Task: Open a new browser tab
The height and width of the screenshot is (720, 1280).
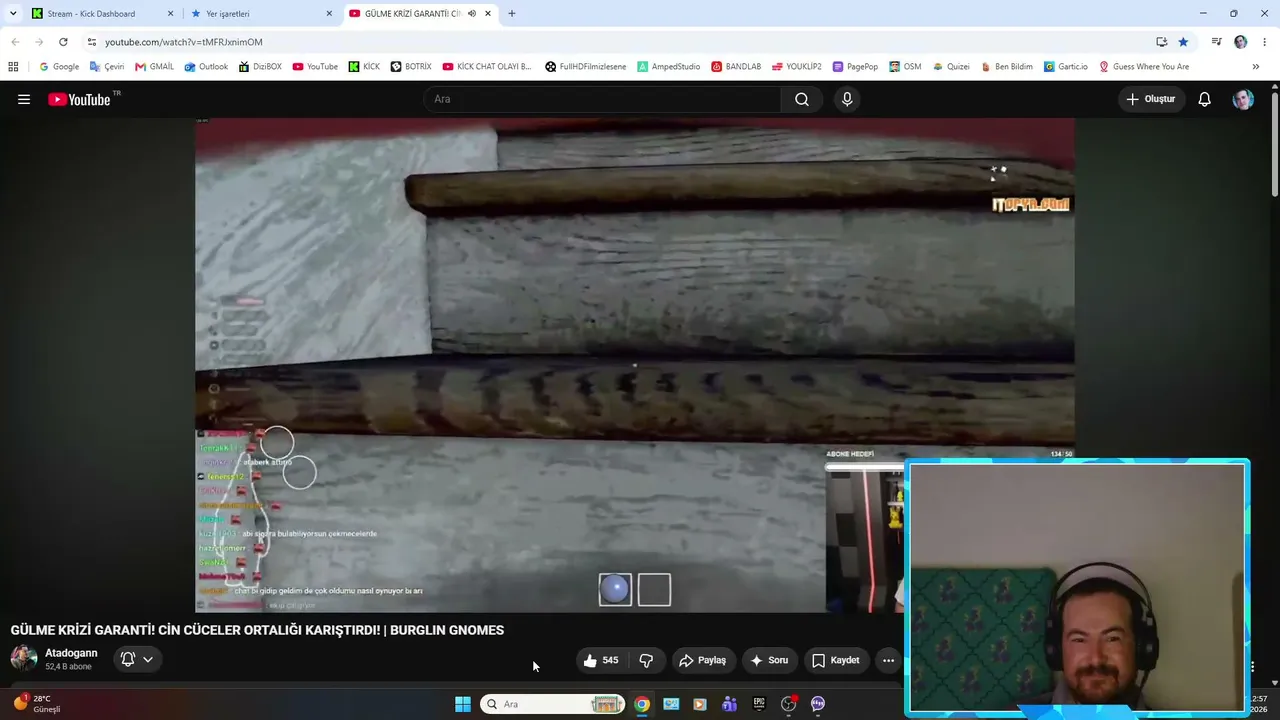Action: pos(512,14)
